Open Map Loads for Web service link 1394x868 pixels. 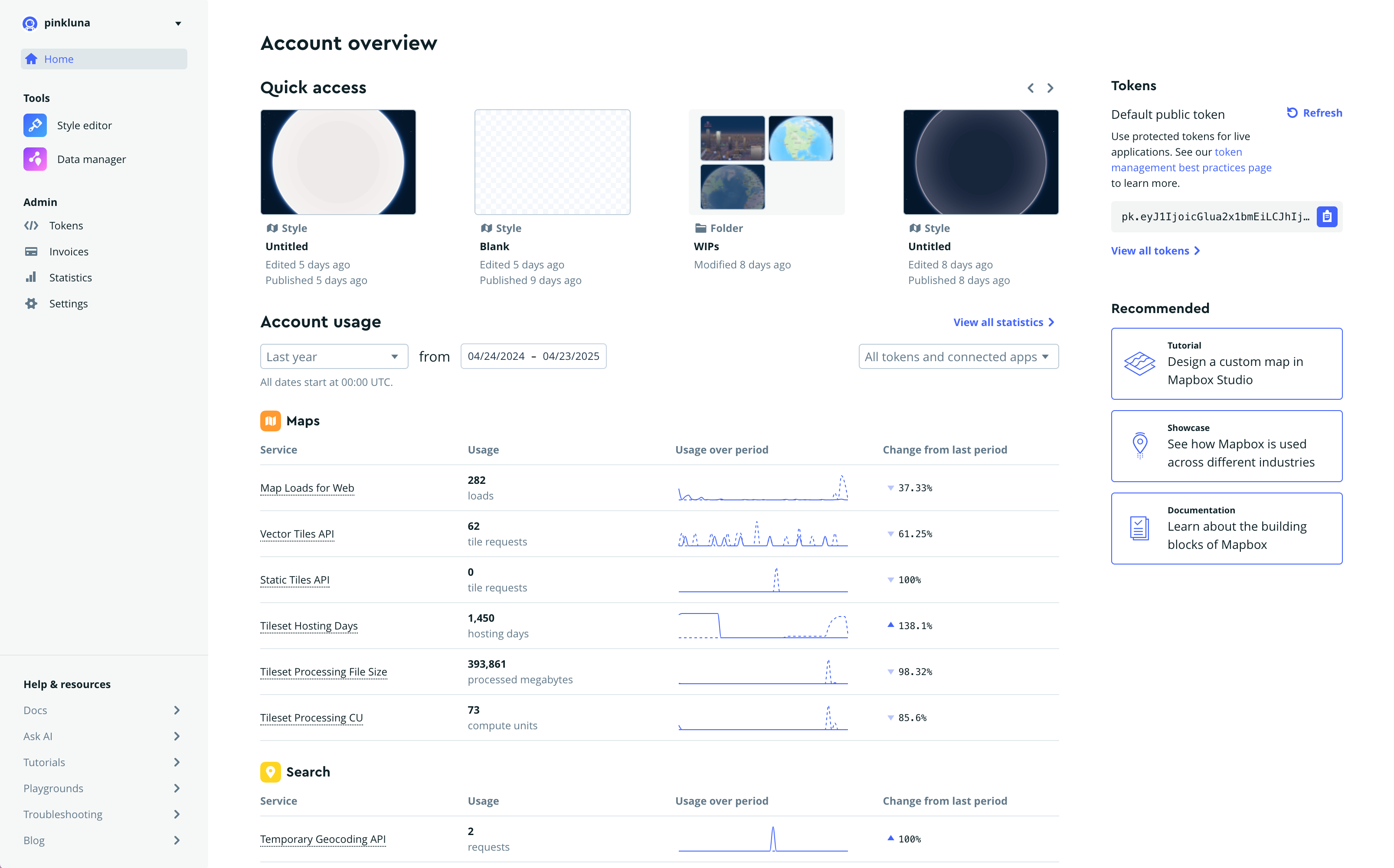pos(307,488)
